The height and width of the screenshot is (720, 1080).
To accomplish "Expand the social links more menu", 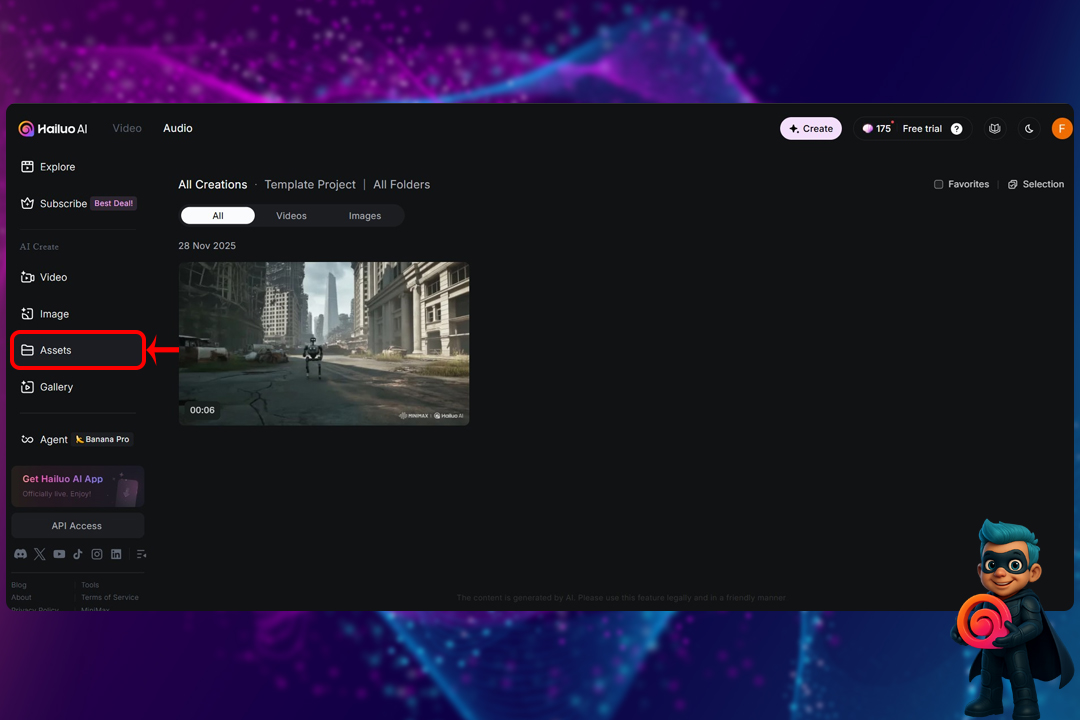I will click(141, 554).
